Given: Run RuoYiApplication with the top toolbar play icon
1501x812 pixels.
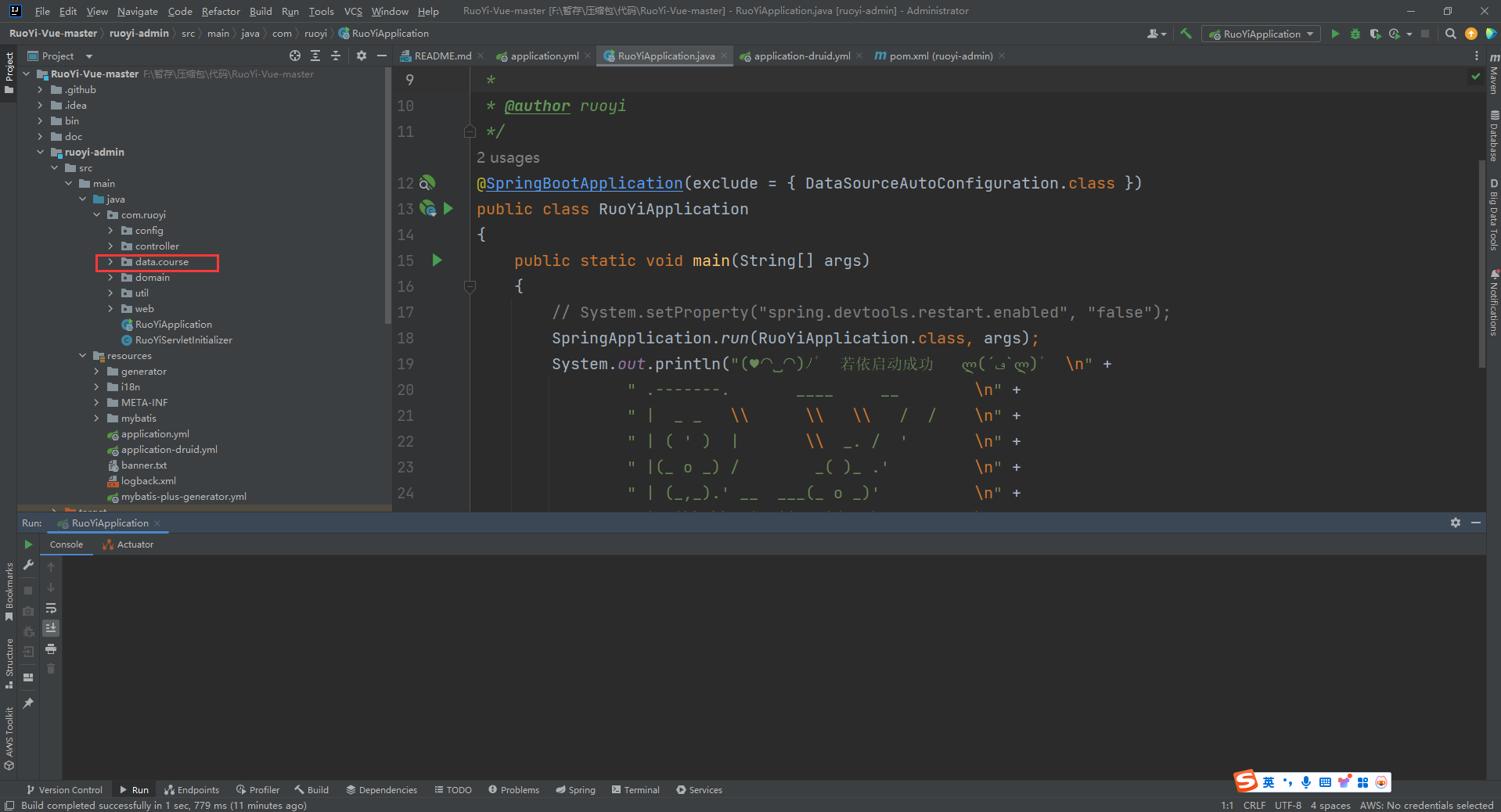Looking at the screenshot, I should pyautogui.click(x=1335, y=34).
